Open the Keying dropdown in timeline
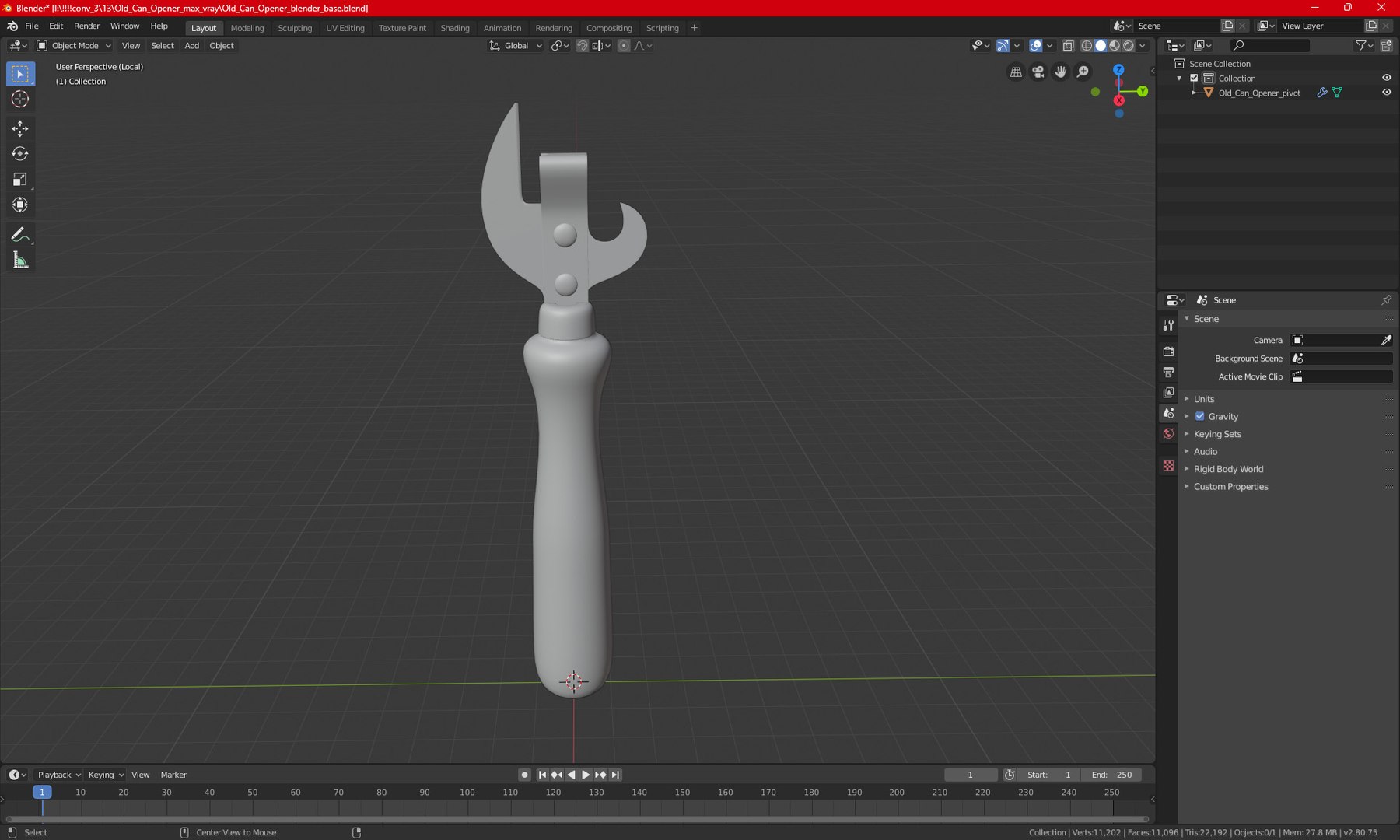Screen dimensions: 1400x840 click(106, 775)
